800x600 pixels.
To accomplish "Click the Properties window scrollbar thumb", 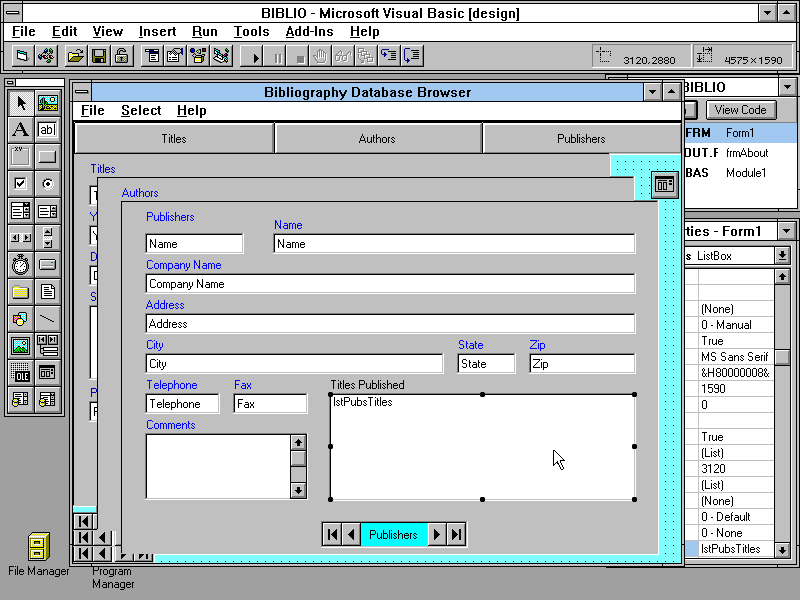I will (x=782, y=356).
